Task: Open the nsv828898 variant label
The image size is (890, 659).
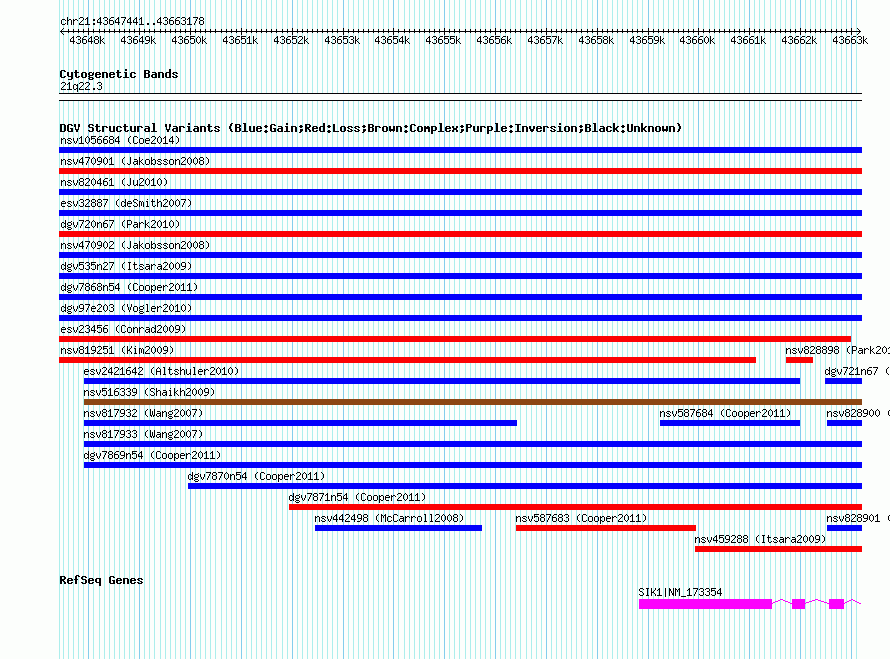Action: click(837, 350)
